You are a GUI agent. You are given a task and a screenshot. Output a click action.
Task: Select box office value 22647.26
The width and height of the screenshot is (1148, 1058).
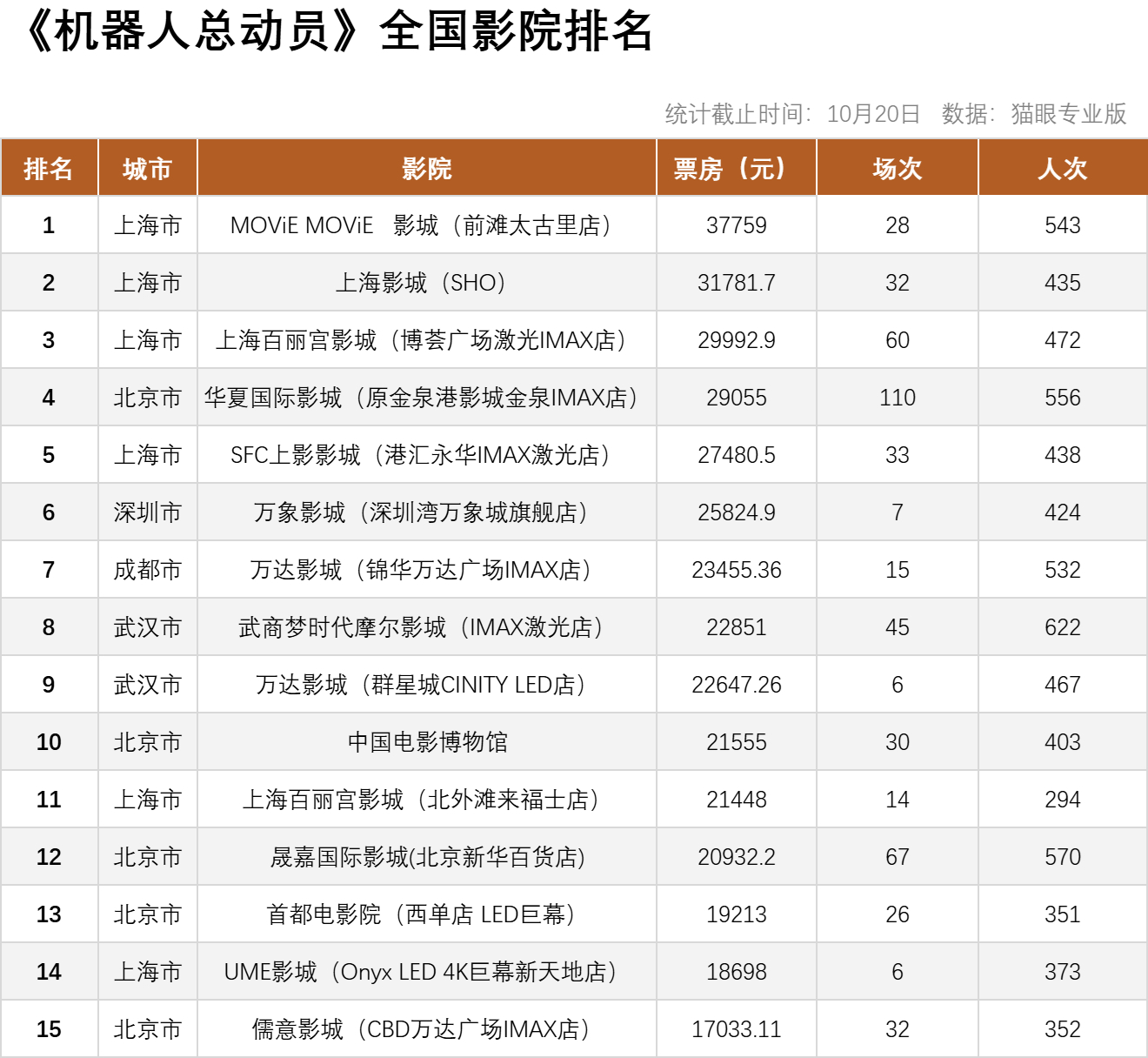coord(736,685)
